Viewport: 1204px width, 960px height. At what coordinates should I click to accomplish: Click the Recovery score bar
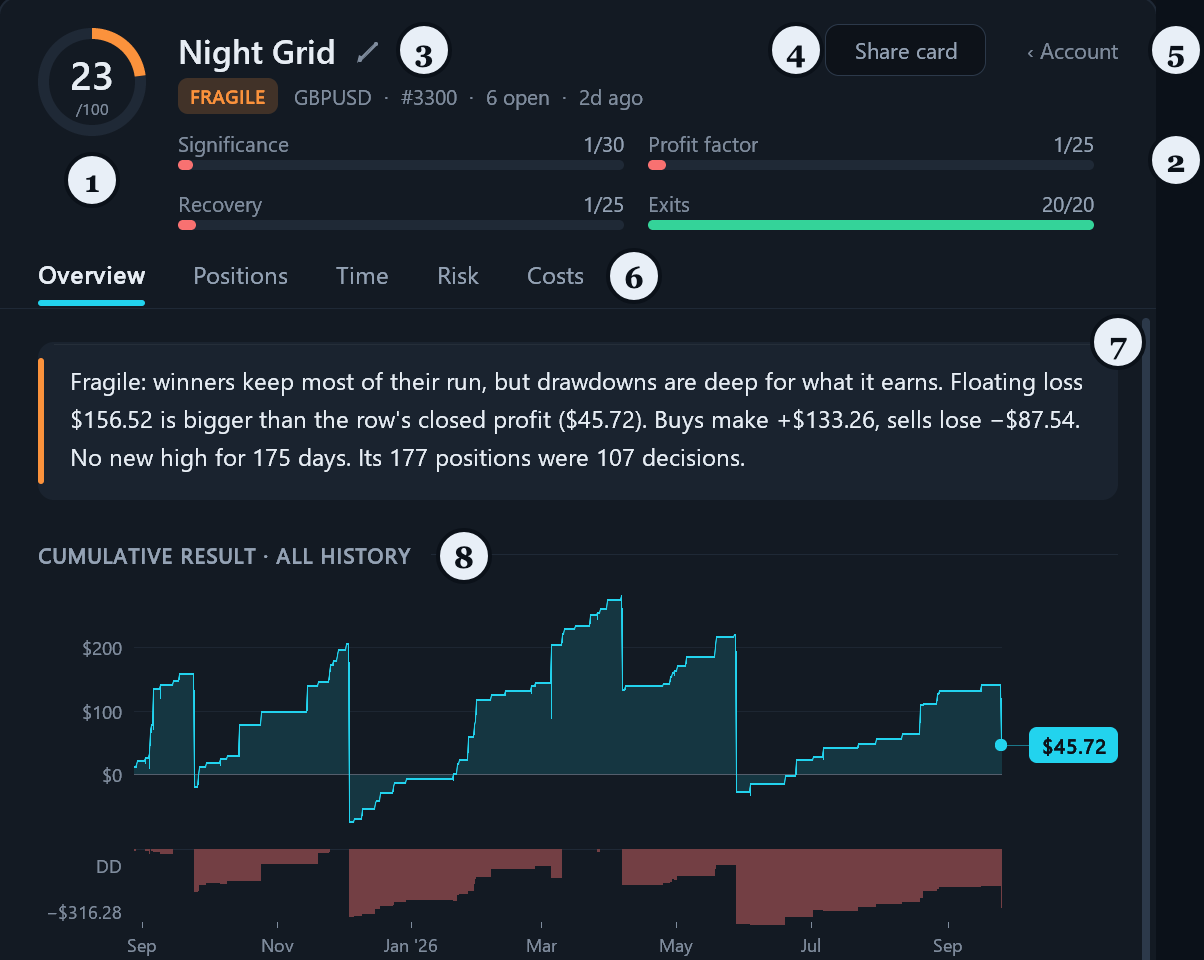pyautogui.click(x=401, y=225)
